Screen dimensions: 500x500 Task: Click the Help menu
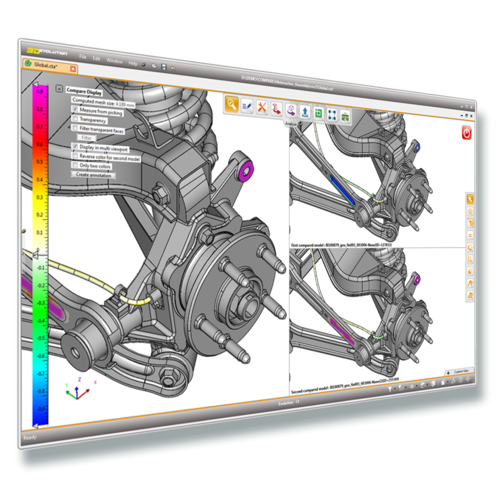click(x=133, y=63)
